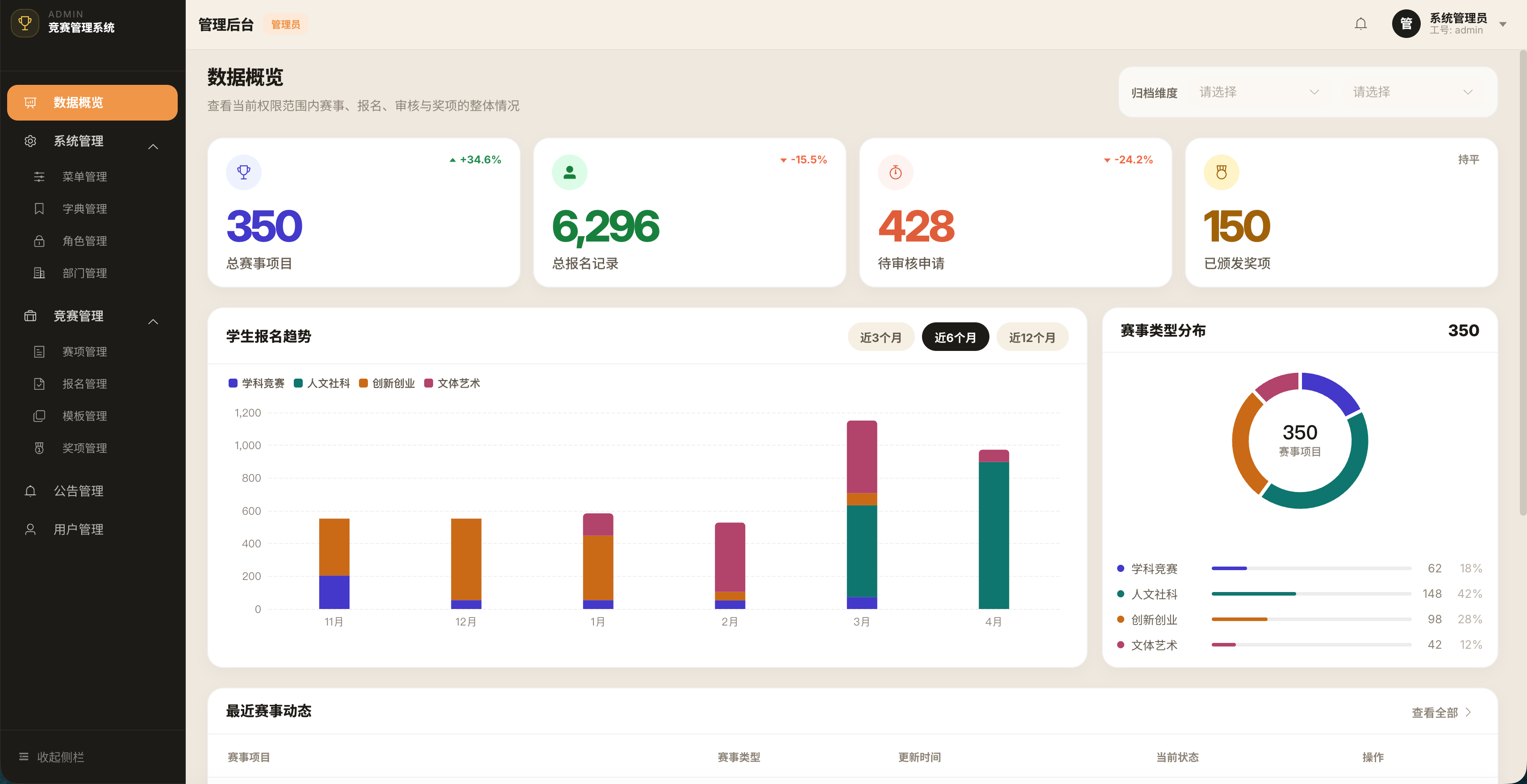
Task: Open the first 归档维度 请选择 dropdown
Action: (x=1259, y=92)
